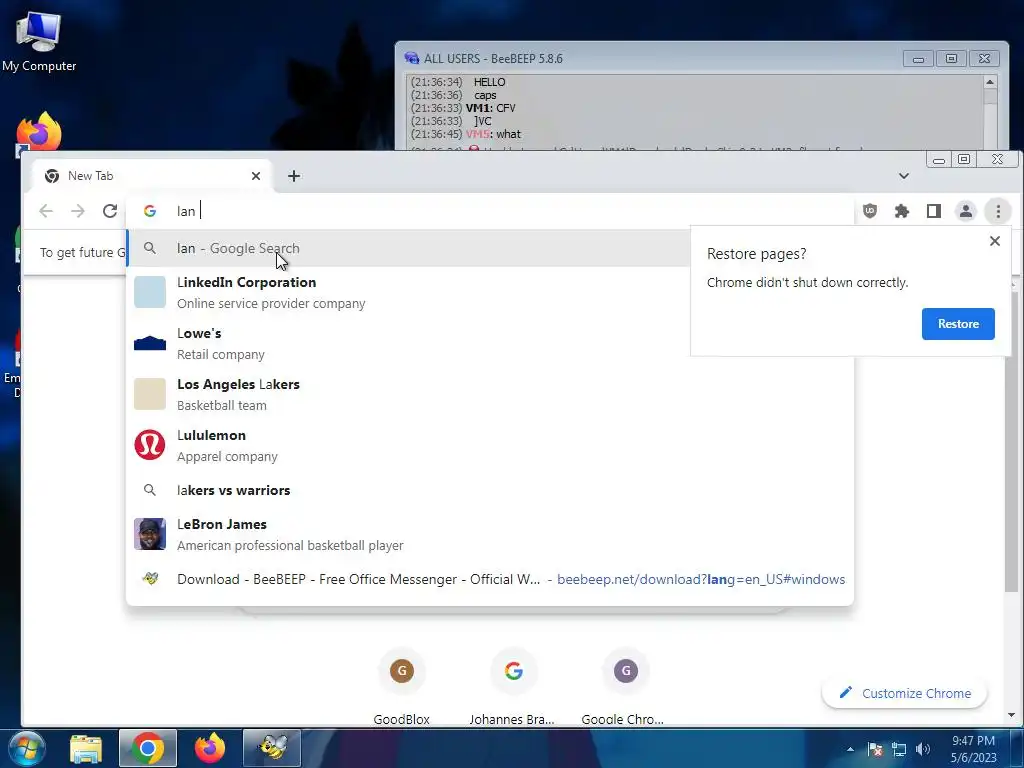1024x768 pixels.
Task: Click the Restore button
Action: [958, 324]
